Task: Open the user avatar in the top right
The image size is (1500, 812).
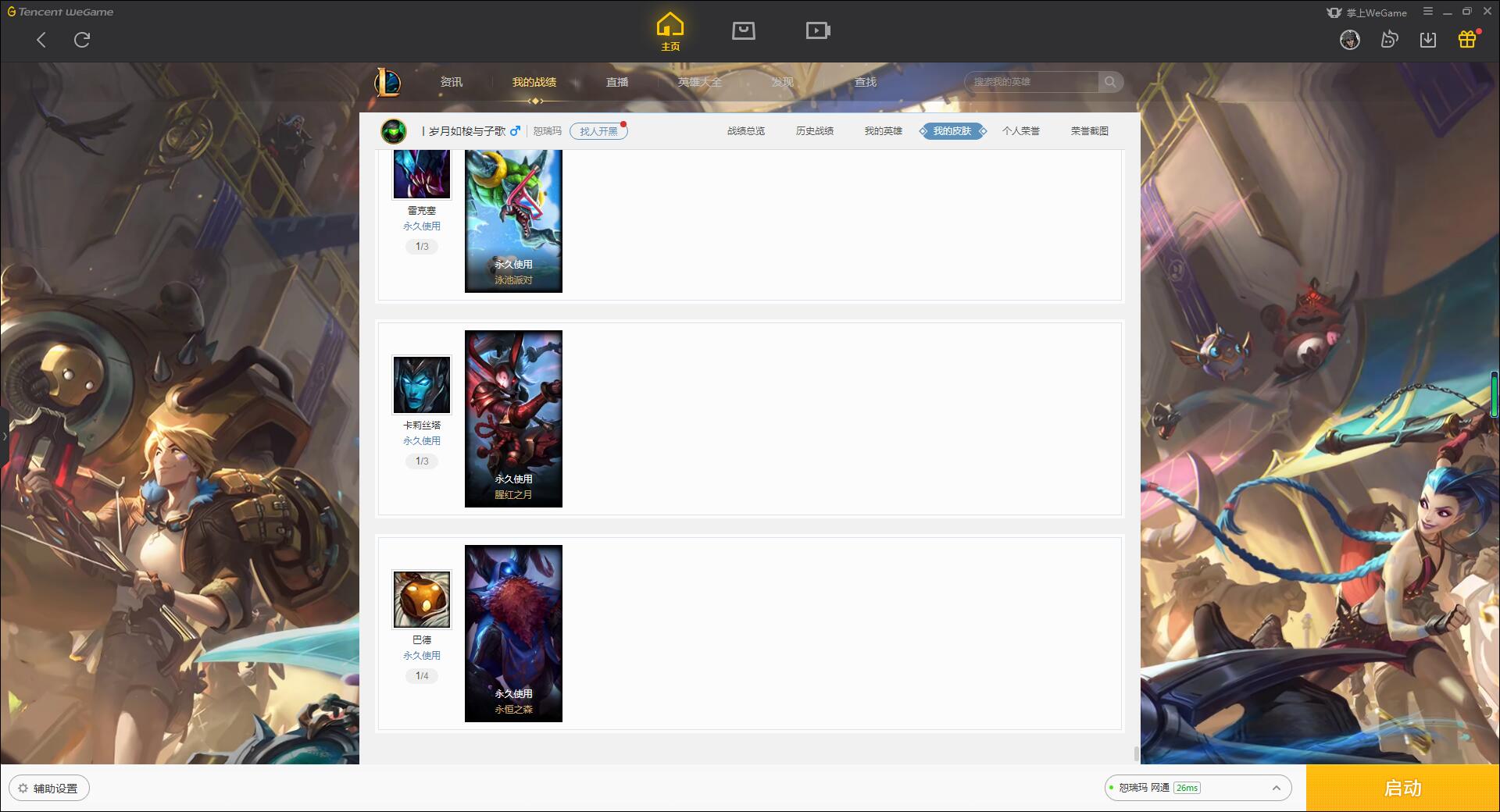Action: [x=1349, y=40]
